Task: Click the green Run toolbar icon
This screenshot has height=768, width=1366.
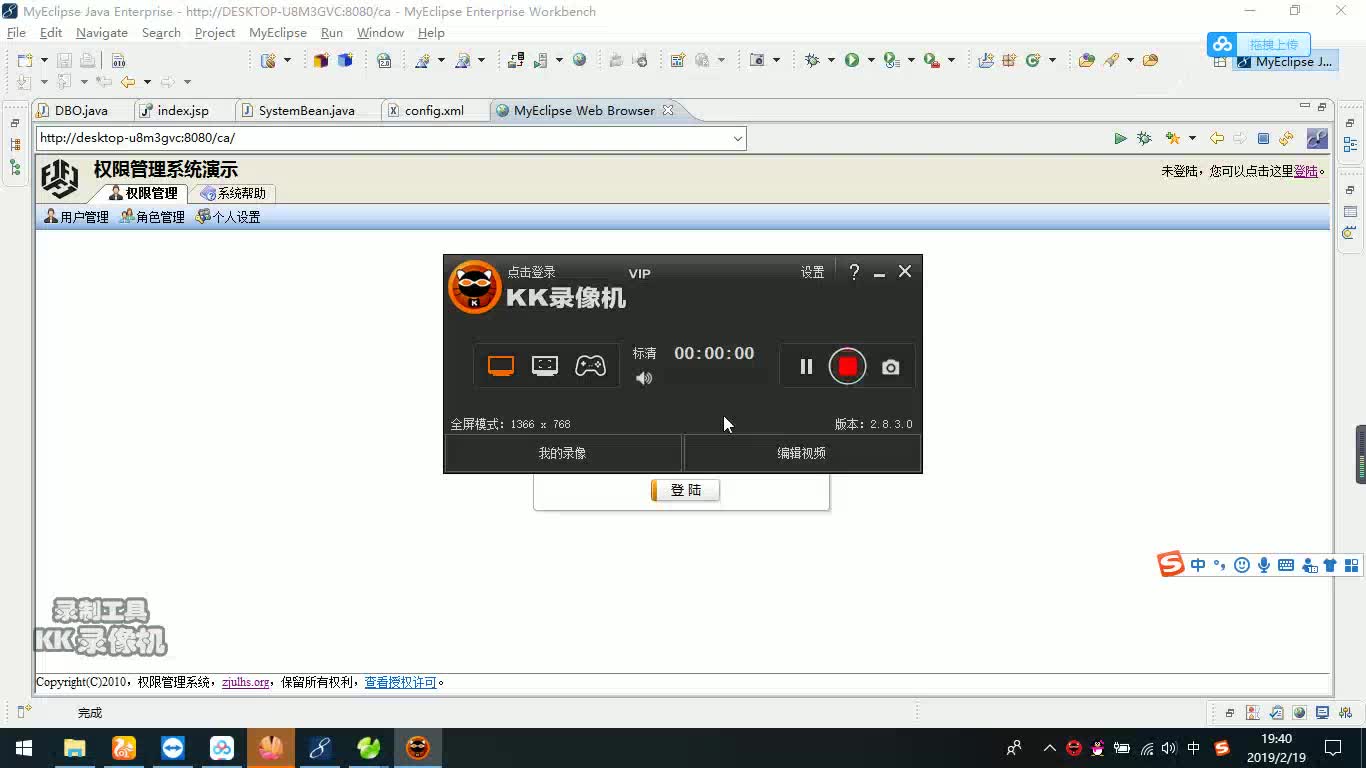Action: click(x=852, y=60)
